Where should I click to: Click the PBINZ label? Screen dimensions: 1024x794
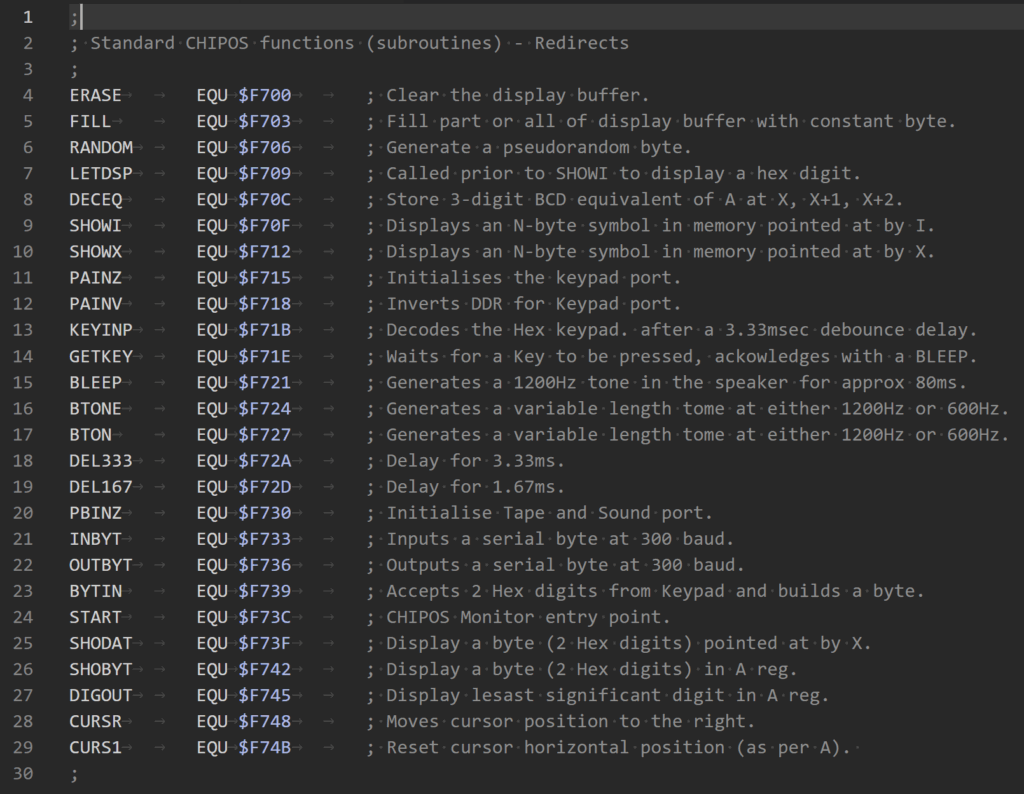tap(95, 513)
